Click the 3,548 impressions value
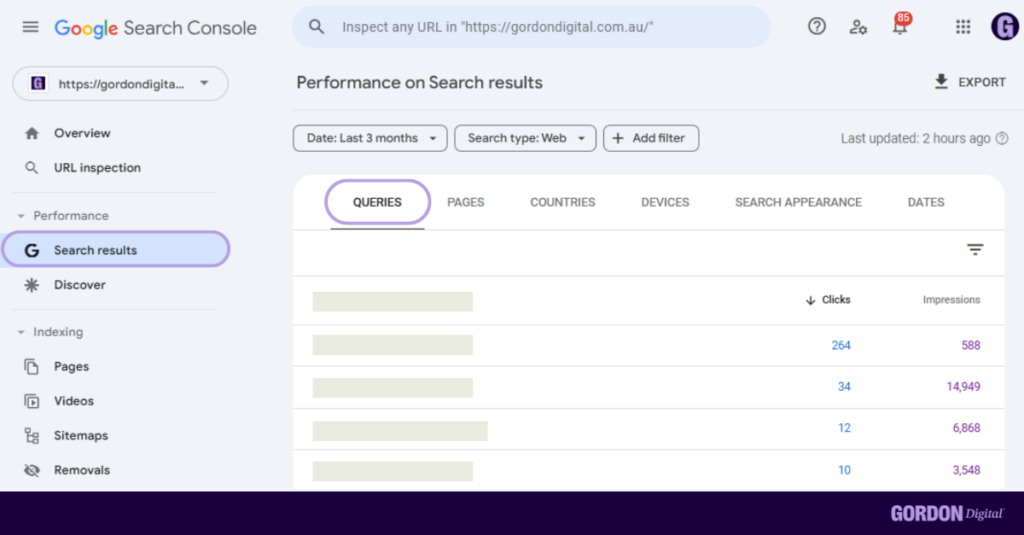Screen dimensions: 1024x535 [967, 470]
